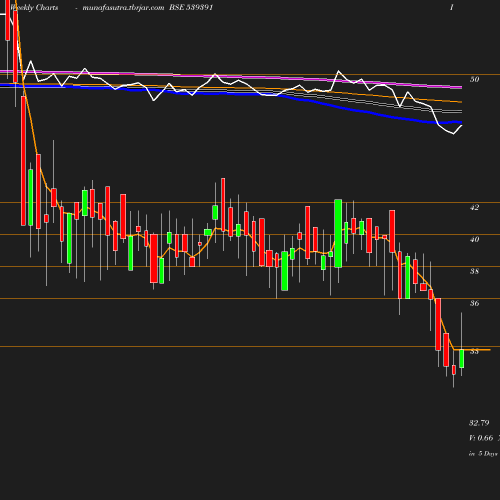Click the 50 price axis label
The image size is (500, 500).
click(x=474, y=79)
